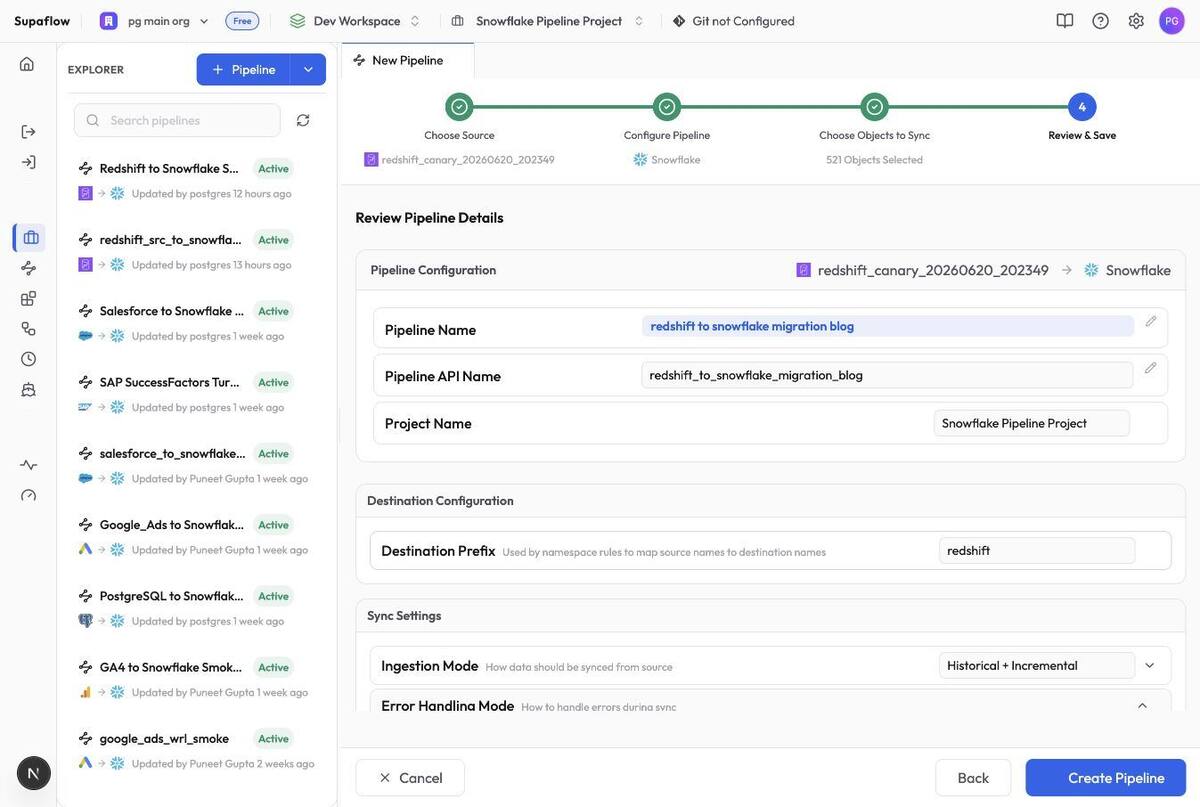
Task: Click the documentation book icon in header
Action: click(1065, 20)
